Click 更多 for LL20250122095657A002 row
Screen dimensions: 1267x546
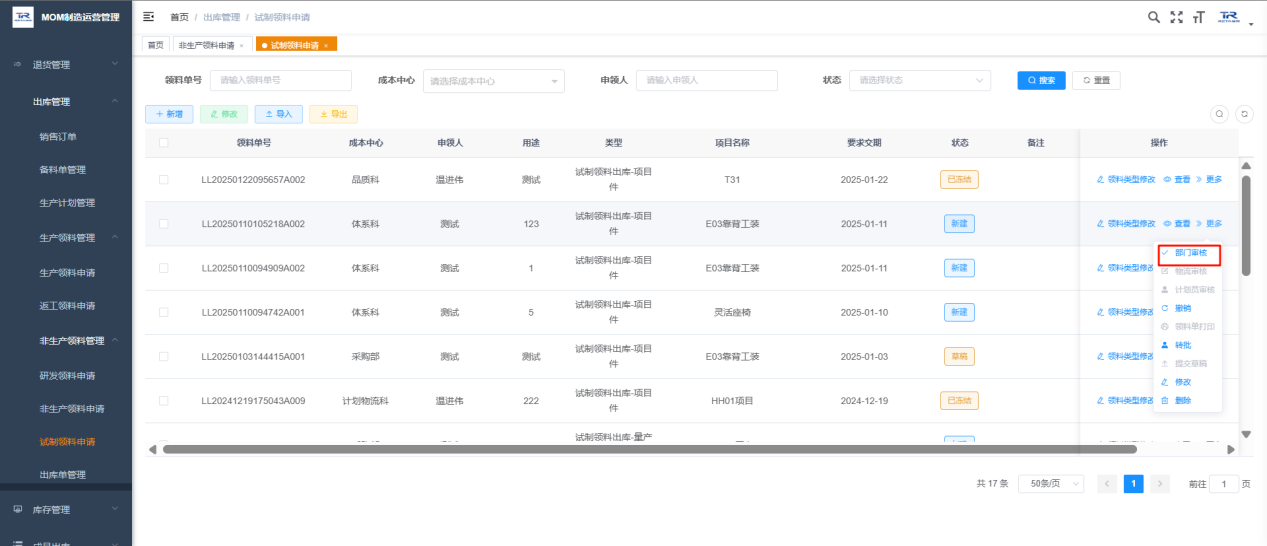tap(1209, 180)
